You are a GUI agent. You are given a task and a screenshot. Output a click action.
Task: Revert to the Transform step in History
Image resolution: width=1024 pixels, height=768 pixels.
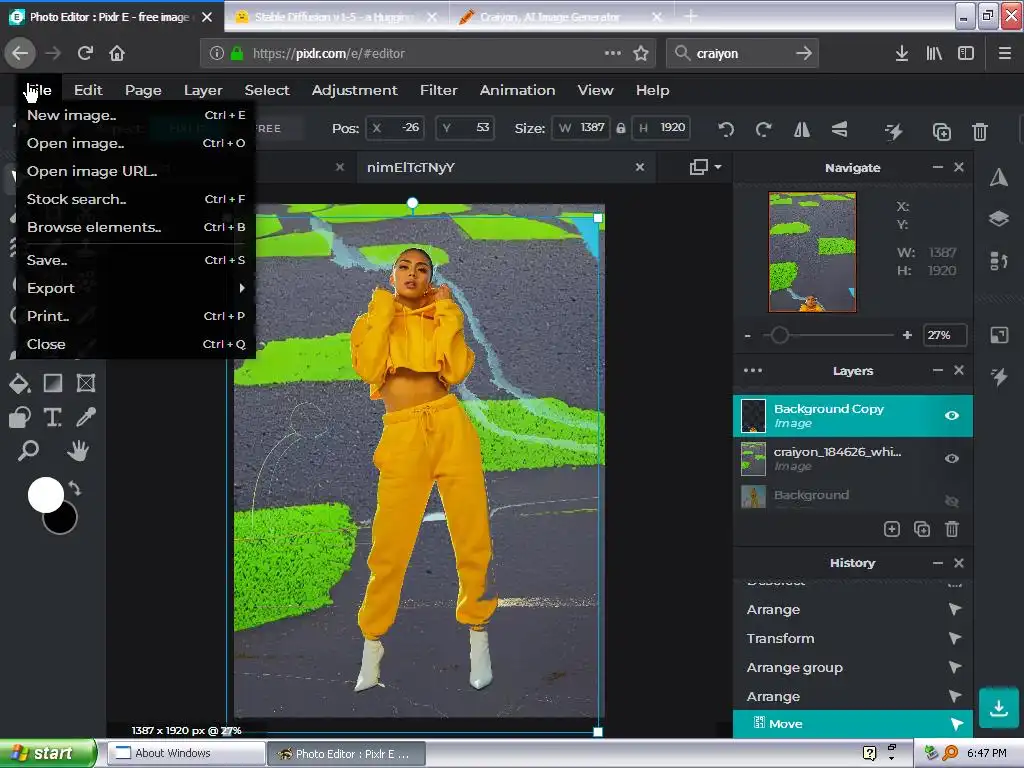[x=780, y=638]
